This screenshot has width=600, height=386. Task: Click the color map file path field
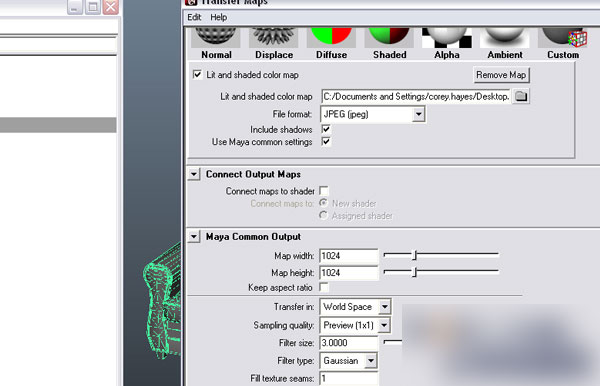[416, 96]
